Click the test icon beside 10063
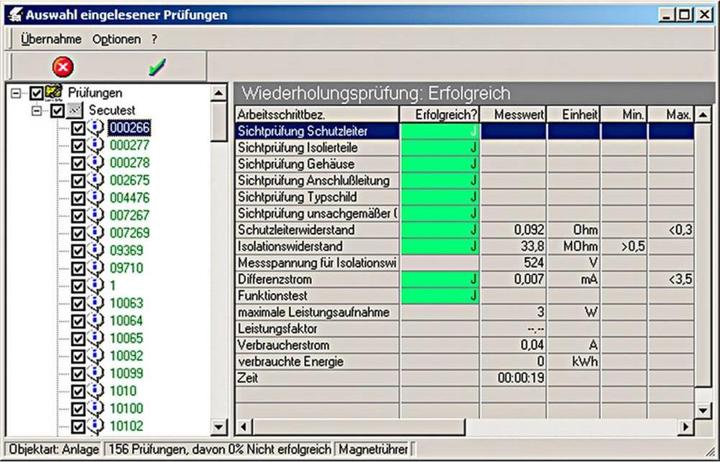This screenshot has width=720, height=462. (x=96, y=303)
